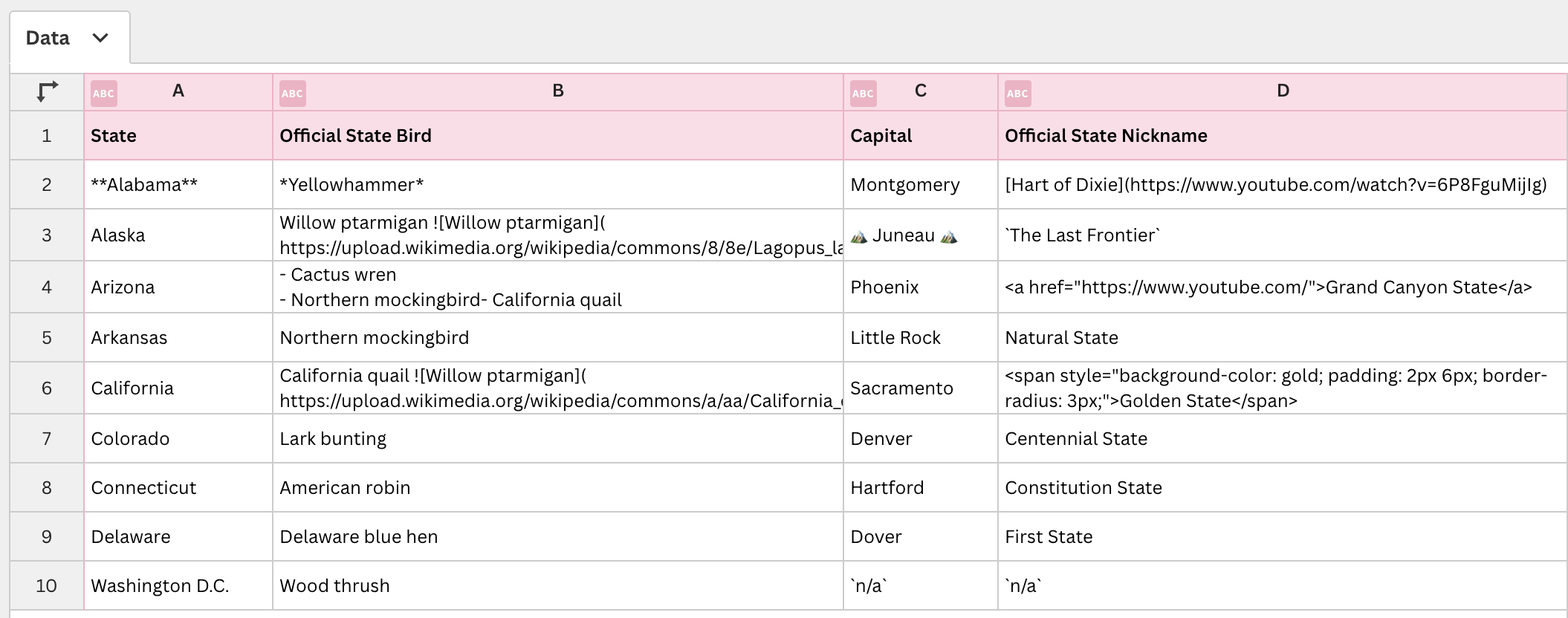Select the **Alabama** state cell
This screenshot has height=618, width=1568.
[144, 185]
